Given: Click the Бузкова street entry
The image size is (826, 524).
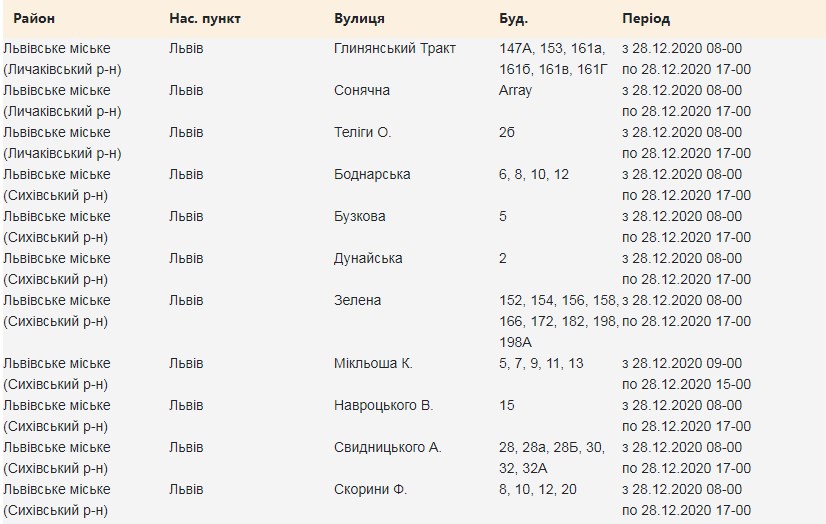Looking at the screenshot, I should point(360,216).
